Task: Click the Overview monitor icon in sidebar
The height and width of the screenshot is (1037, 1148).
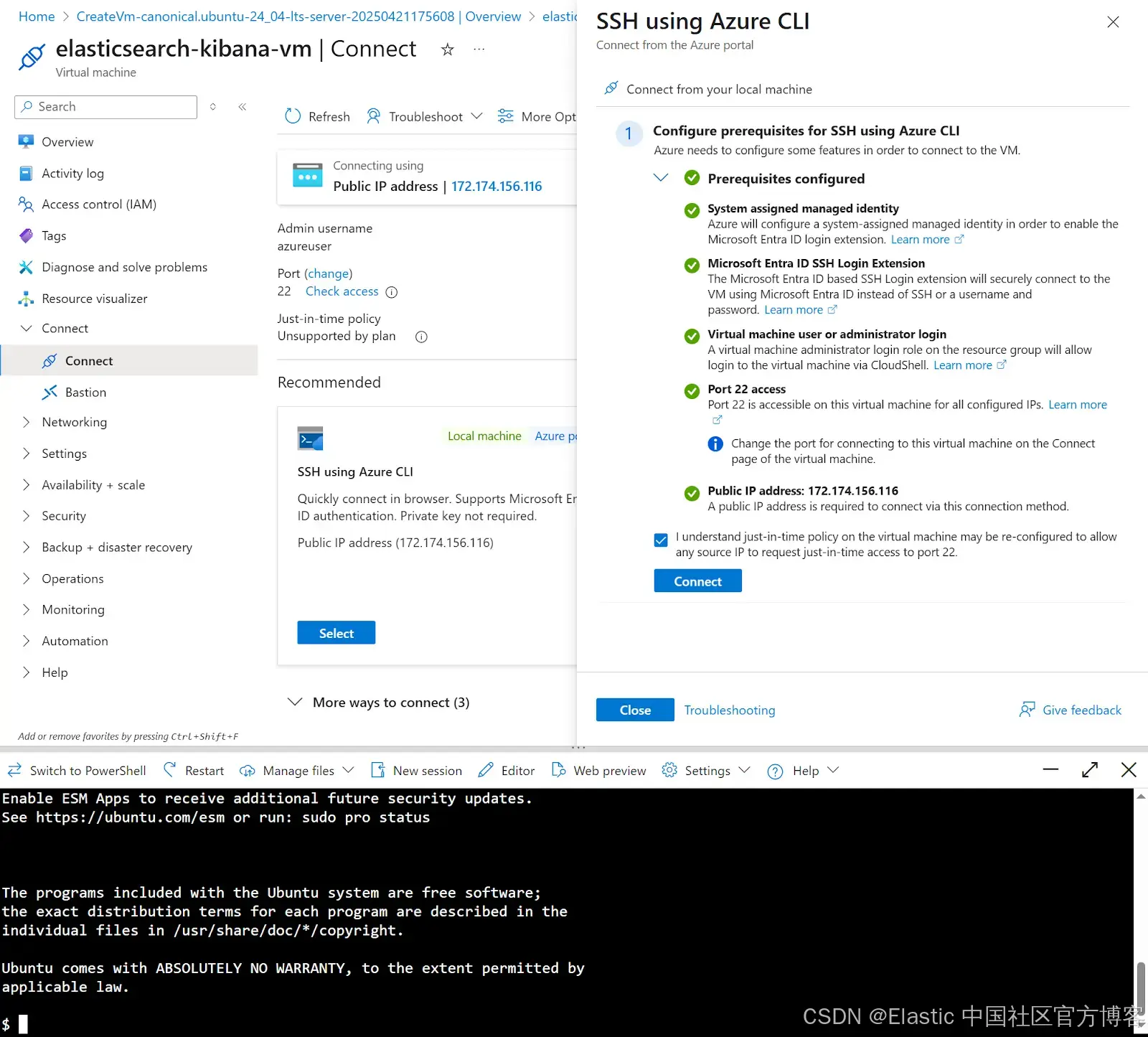Action: point(26,141)
